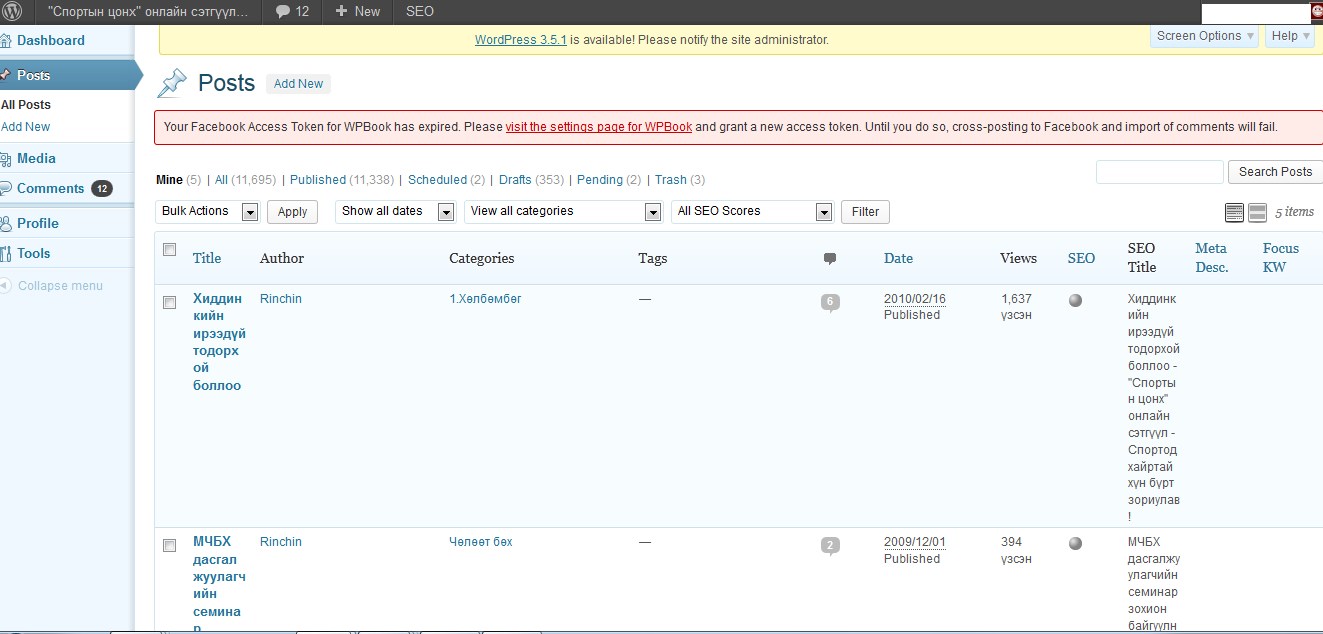This screenshot has width=1323, height=634.
Task: Sort by Meta Desc. column
Action: 1212,258
